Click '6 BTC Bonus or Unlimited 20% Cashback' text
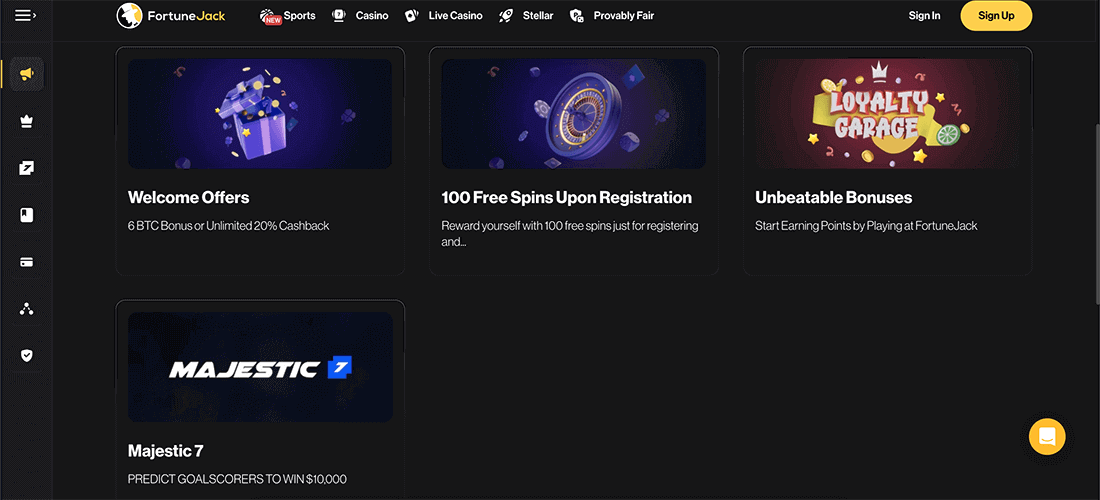Viewport: 1100px width, 500px height. tap(229, 226)
